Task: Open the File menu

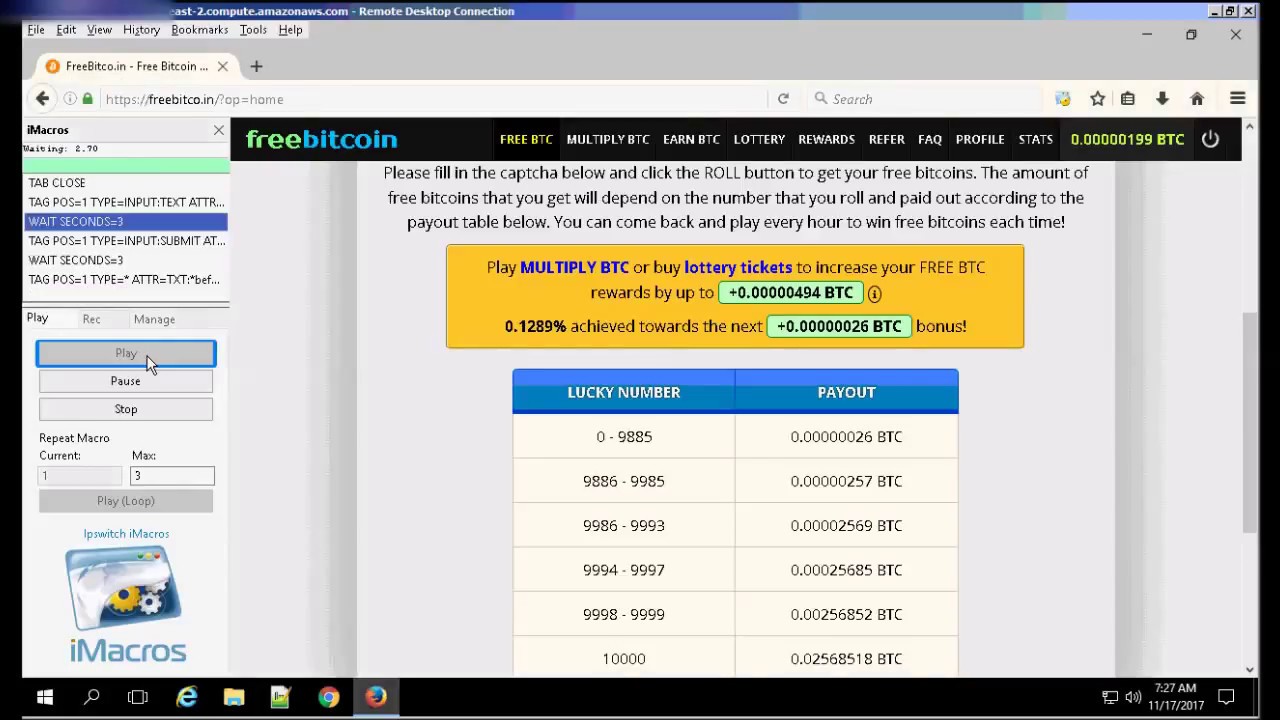Action: pos(36,30)
